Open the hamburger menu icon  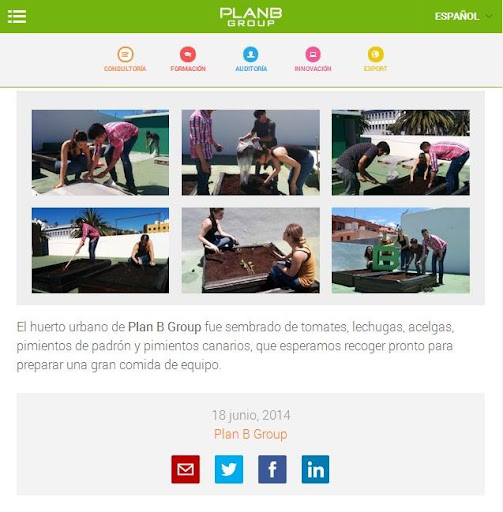pyautogui.click(x=17, y=16)
